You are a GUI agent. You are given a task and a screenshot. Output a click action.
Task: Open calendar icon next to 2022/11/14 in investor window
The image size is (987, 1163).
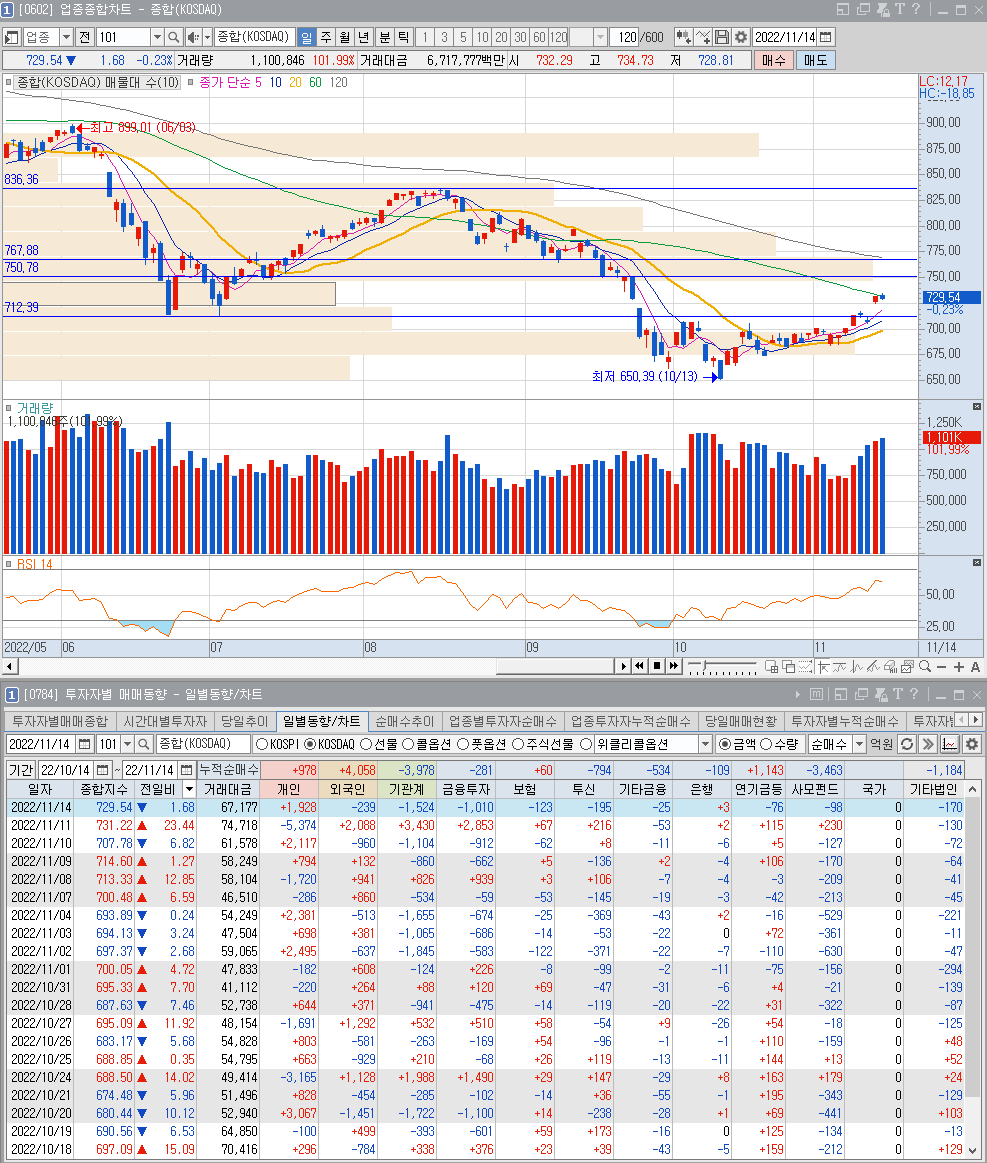point(85,744)
